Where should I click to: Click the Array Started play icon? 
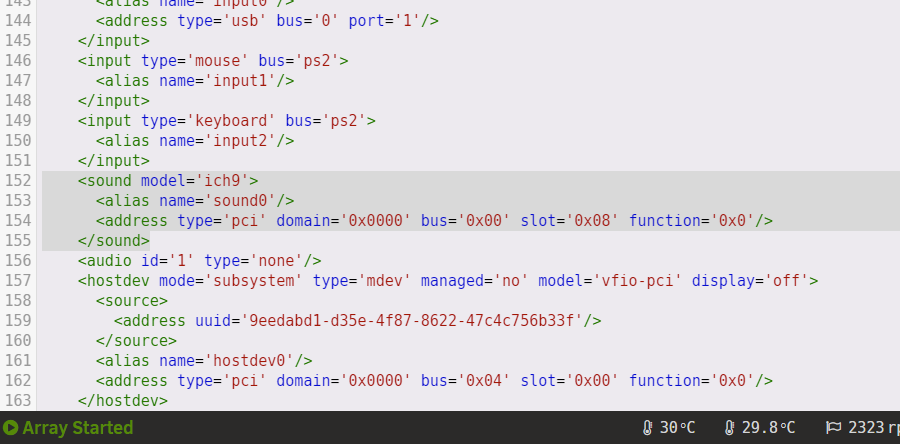tap(10, 428)
